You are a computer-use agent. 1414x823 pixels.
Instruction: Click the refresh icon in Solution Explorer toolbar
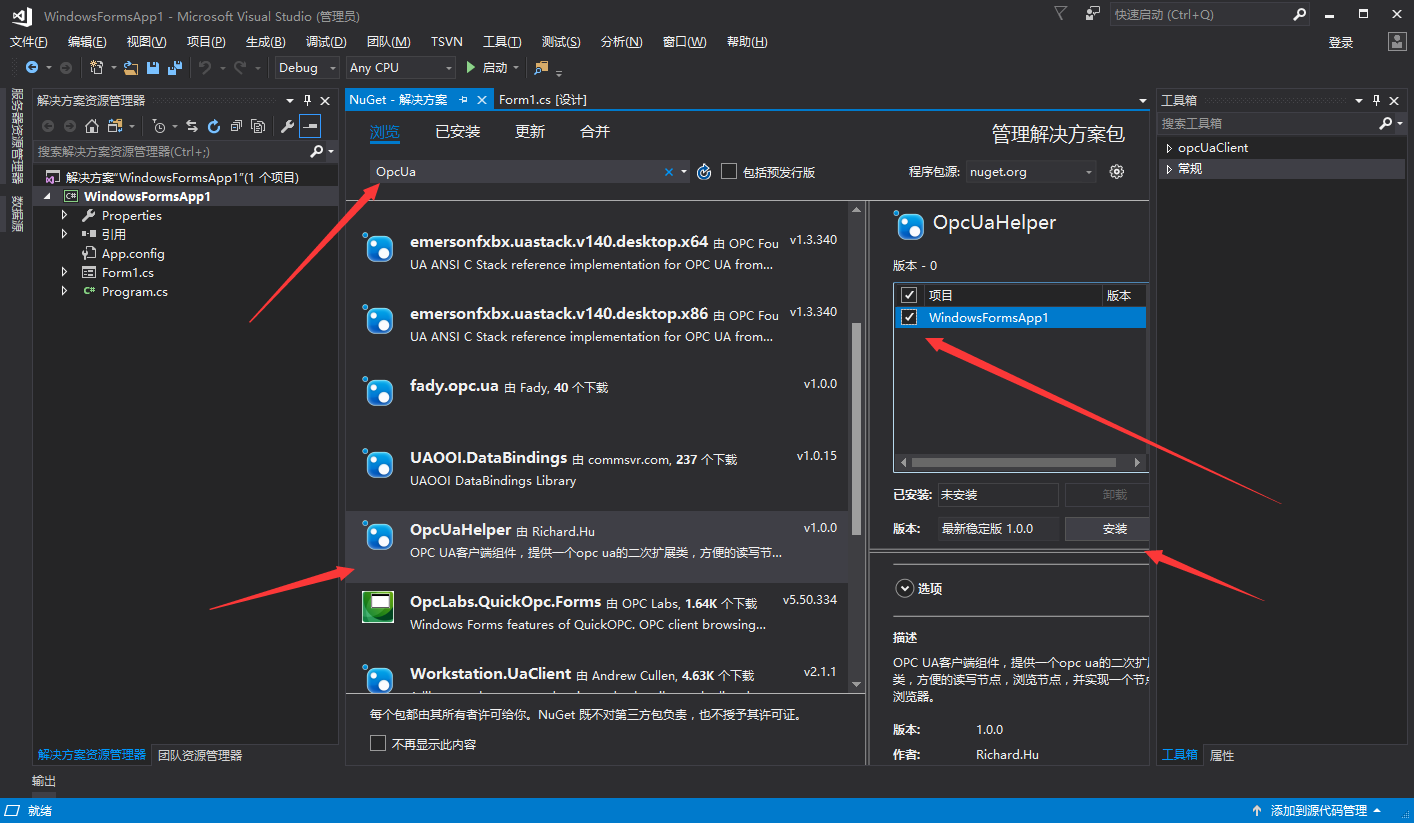(x=214, y=127)
